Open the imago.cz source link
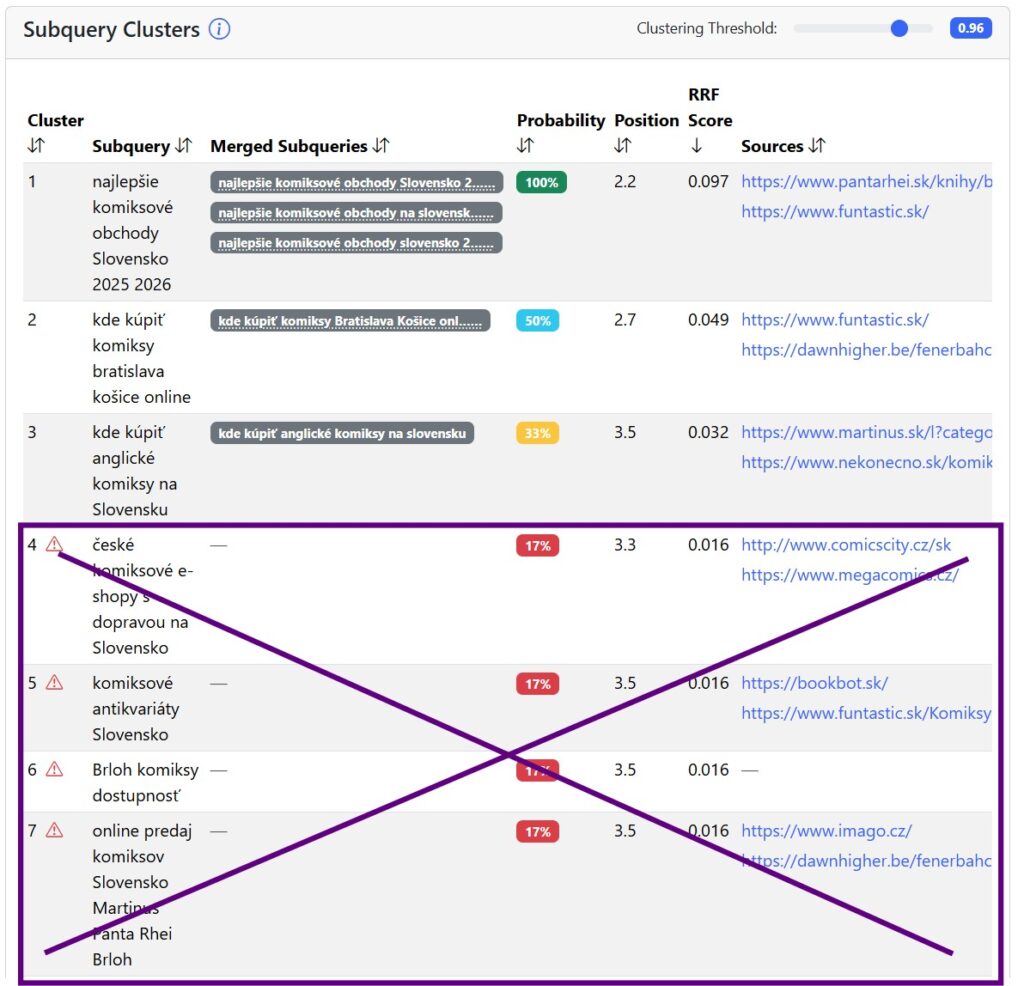This screenshot has height=986, width=1024. (x=826, y=831)
